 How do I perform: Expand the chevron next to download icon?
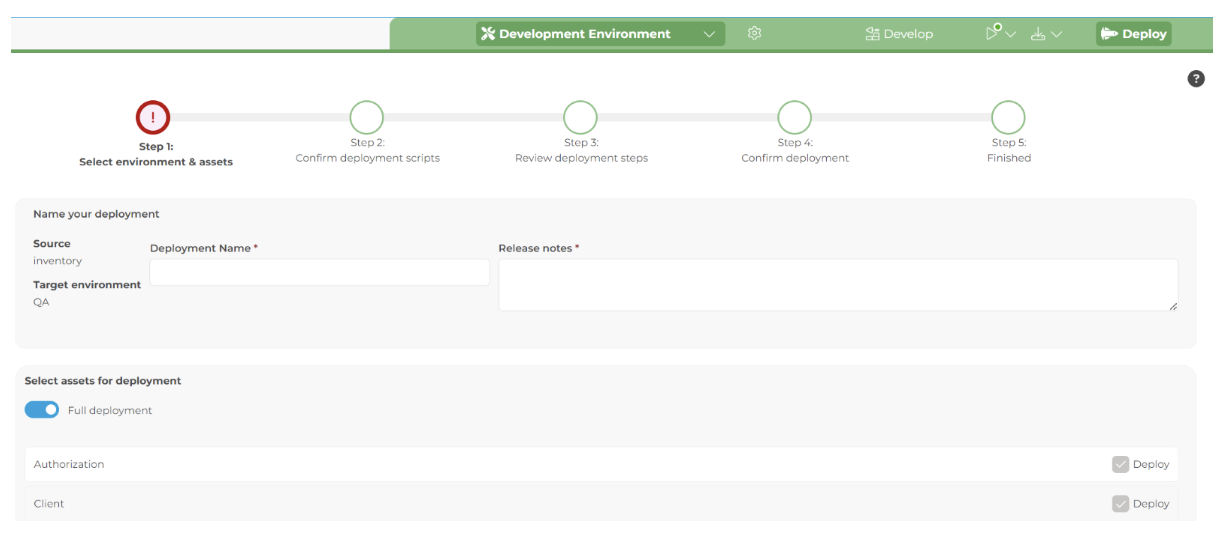tap(1057, 34)
